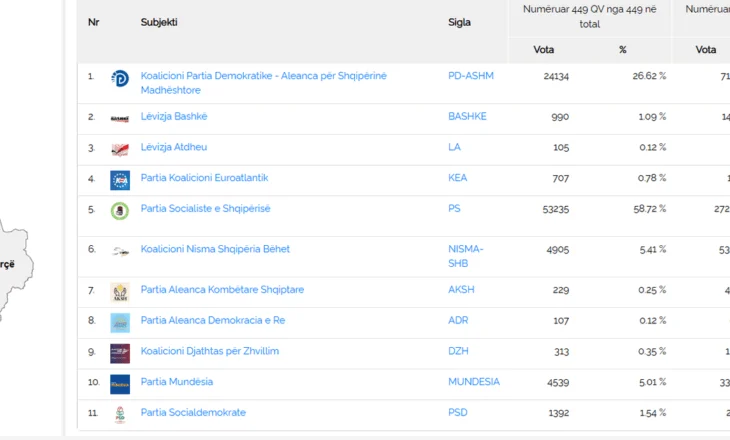Open Koalicioni Djathtas për Zhvillim link
Screen dimensions: 730x440
210,351
